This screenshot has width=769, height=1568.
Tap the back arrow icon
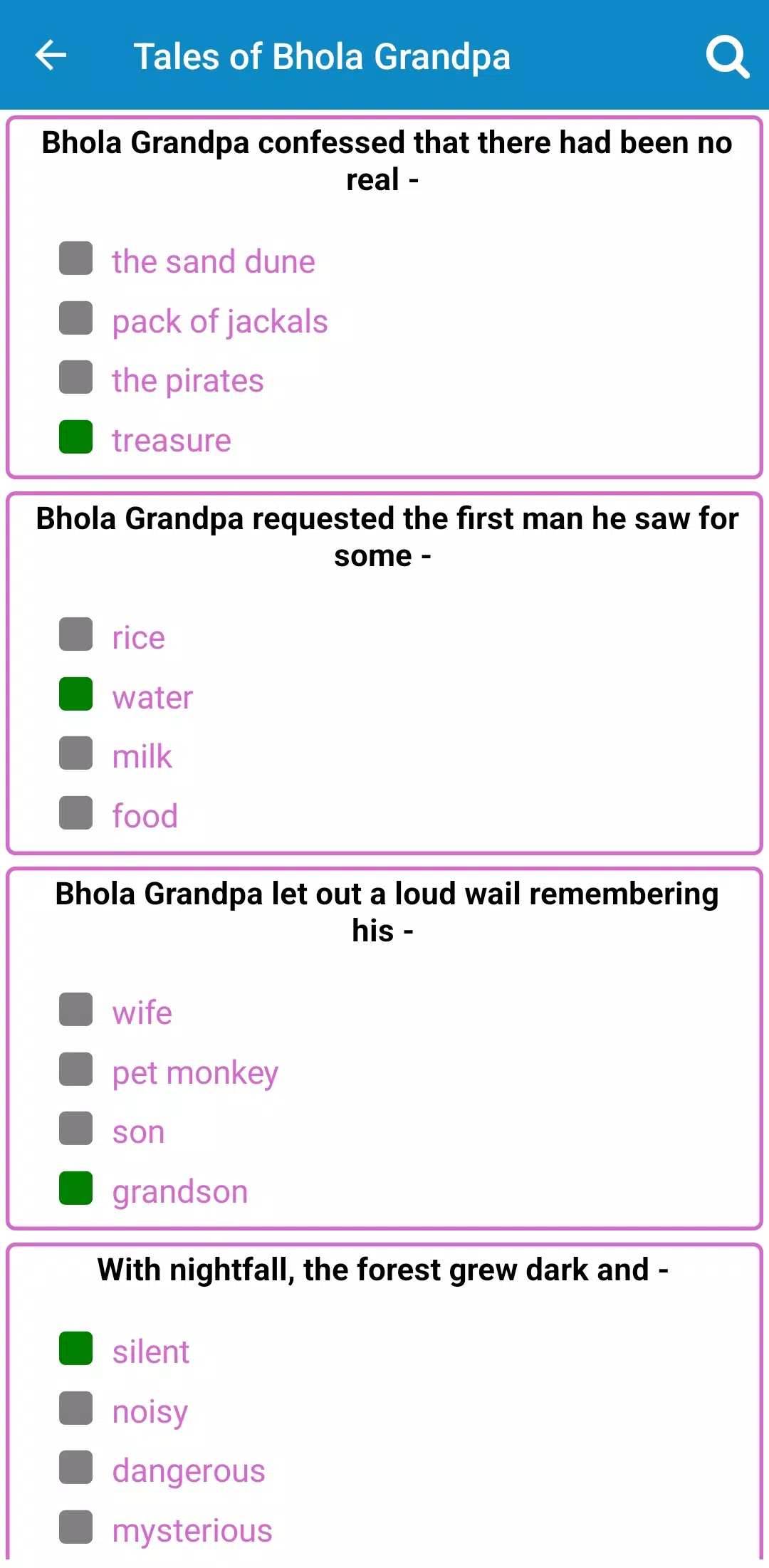(51, 56)
